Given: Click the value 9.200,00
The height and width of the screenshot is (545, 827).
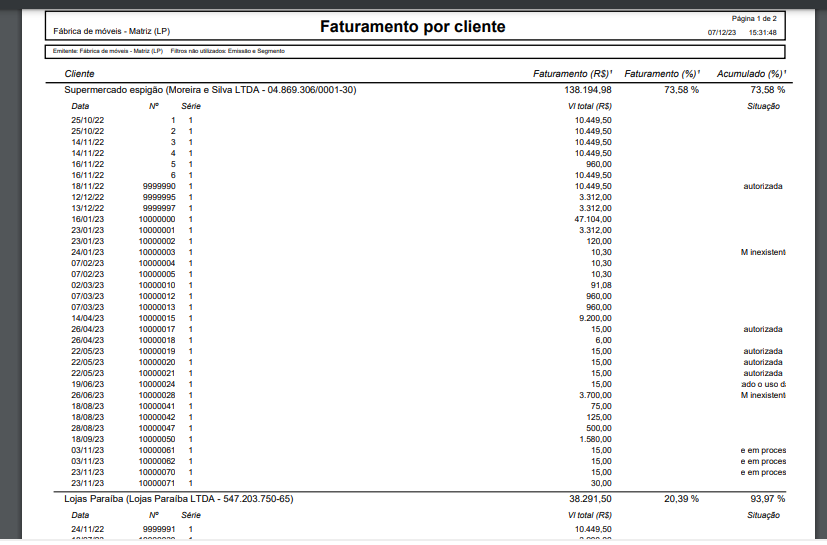Looking at the screenshot, I should pyautogui.click(x=595, y=319).
